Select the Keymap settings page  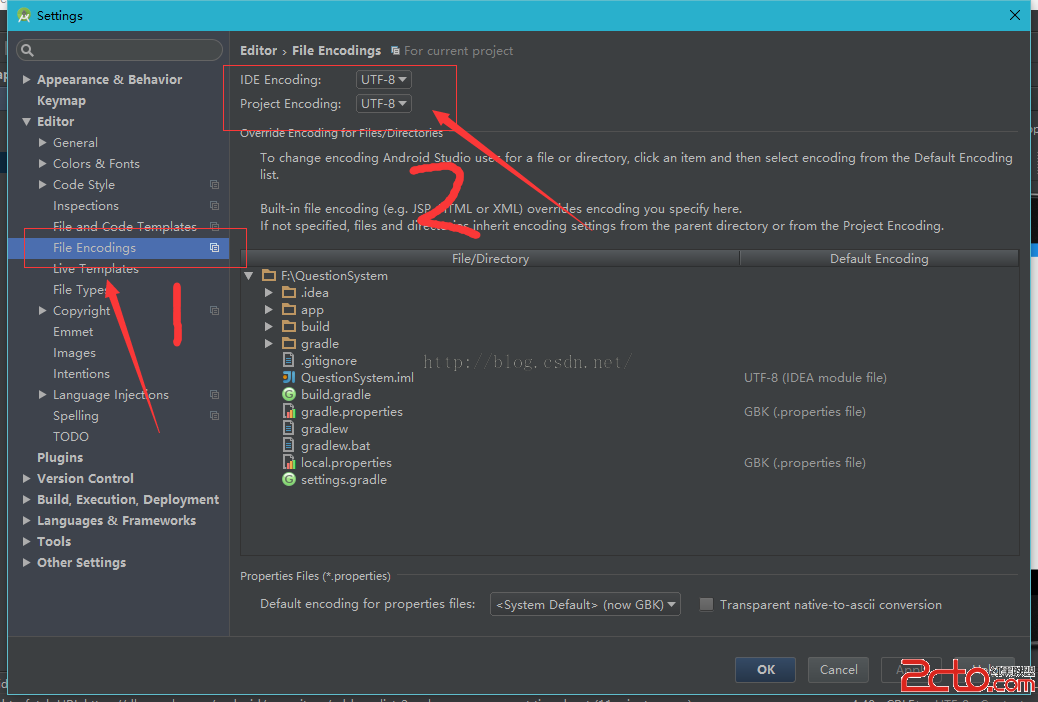[x=62, y=101]
